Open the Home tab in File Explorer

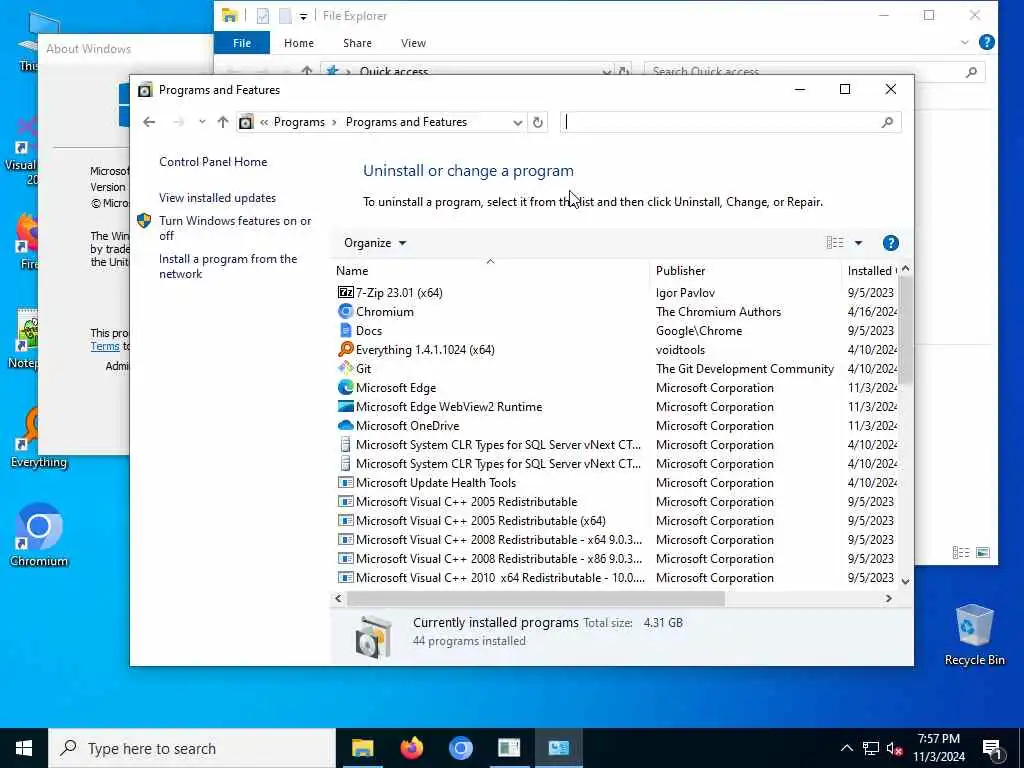(298, 43)
